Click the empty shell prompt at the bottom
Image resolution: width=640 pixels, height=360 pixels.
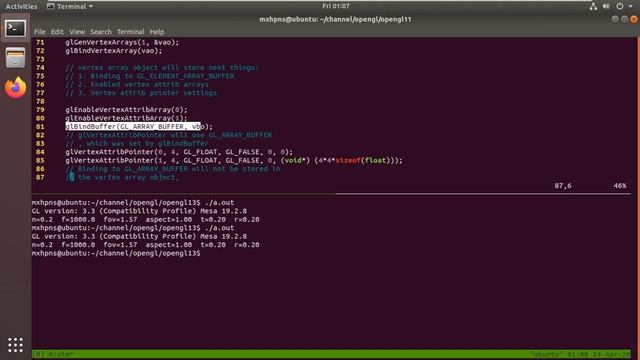pyautogui.click(x=116, y=253)
